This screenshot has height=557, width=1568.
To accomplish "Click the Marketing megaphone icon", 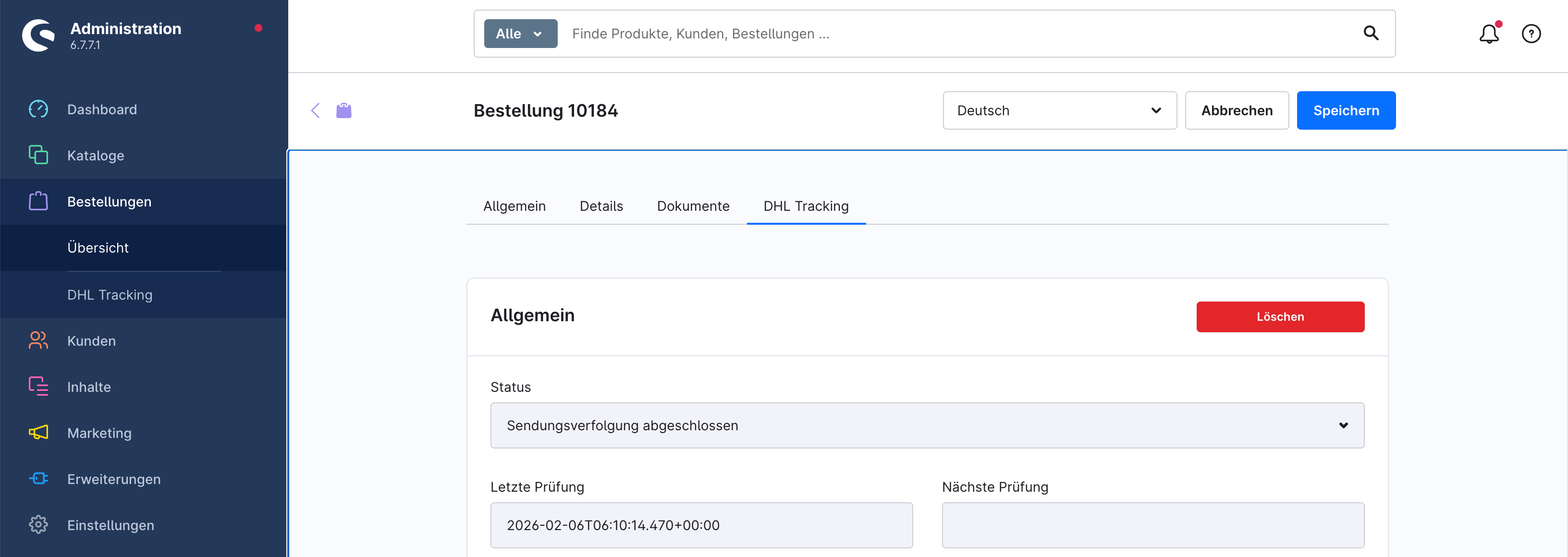I will [x=38, y=432].
